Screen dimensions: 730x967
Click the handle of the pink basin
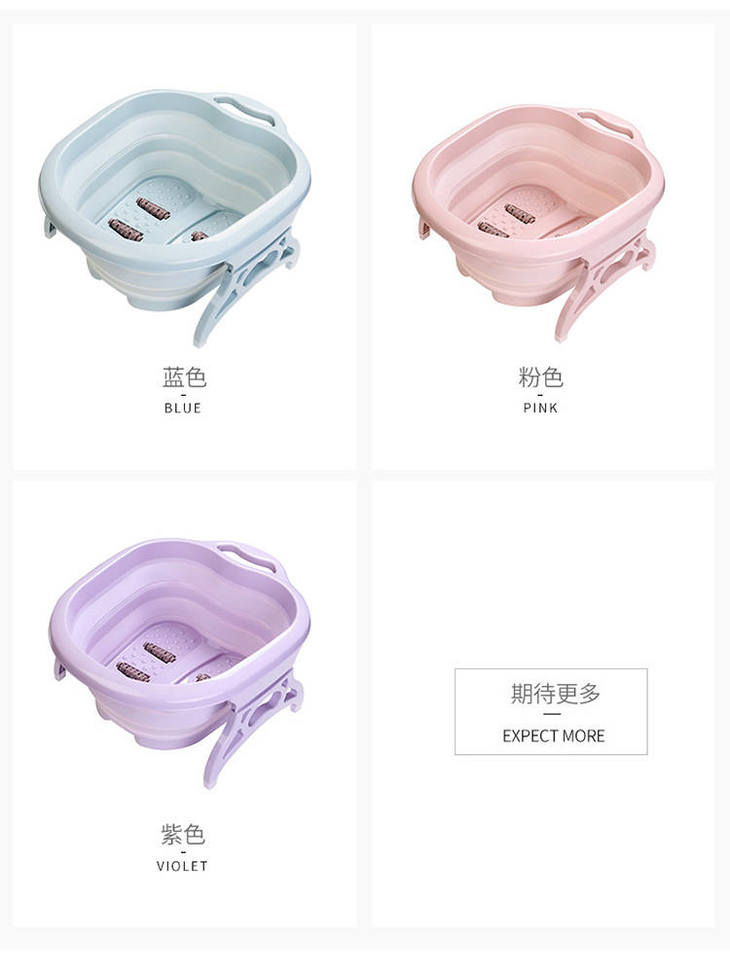607,123
